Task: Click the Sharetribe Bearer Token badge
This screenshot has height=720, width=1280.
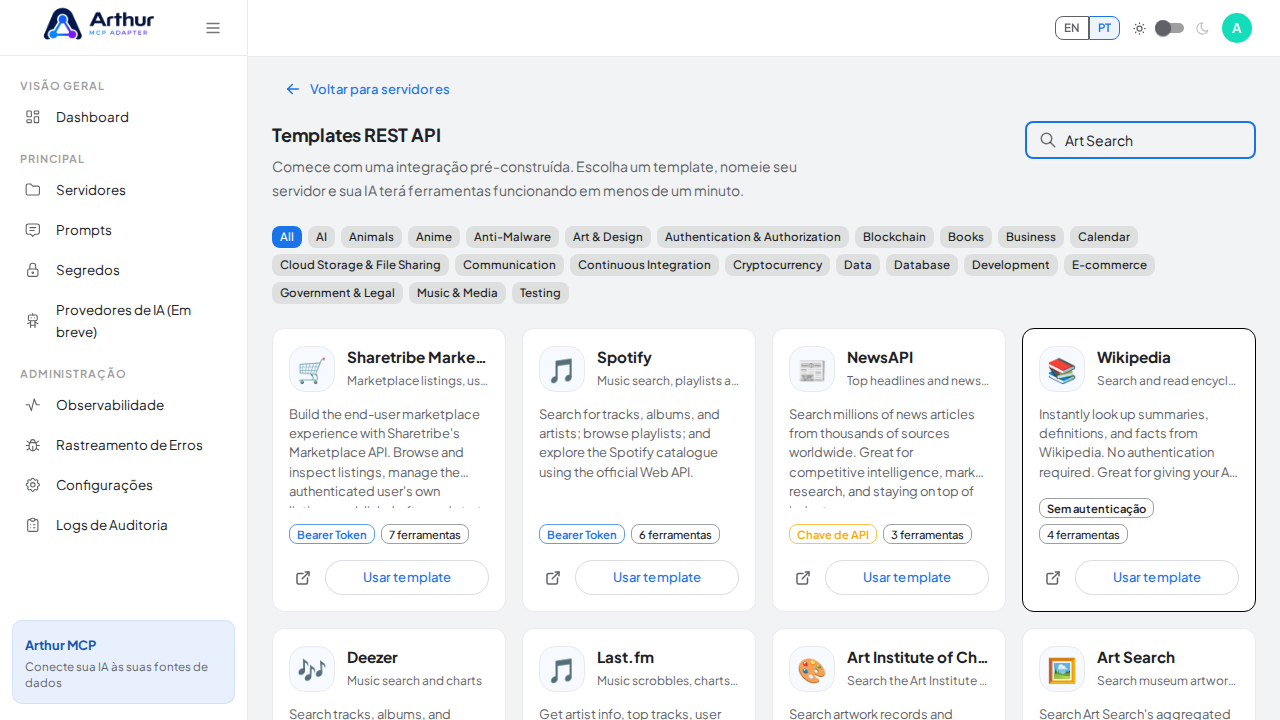Action: click(x=332, y=535)
